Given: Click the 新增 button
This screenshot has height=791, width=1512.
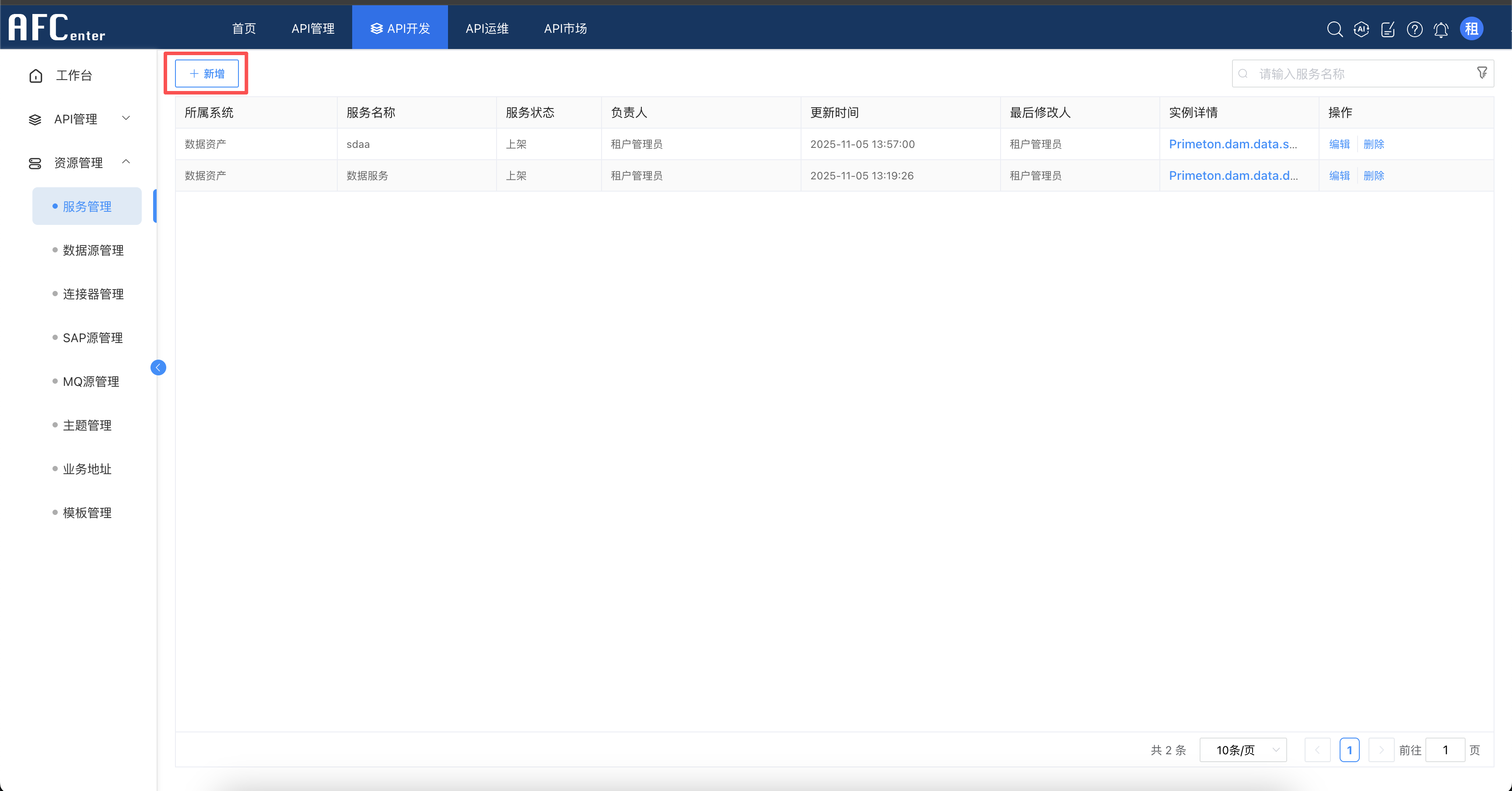Looking at the screenshot, I should point(206,73).
